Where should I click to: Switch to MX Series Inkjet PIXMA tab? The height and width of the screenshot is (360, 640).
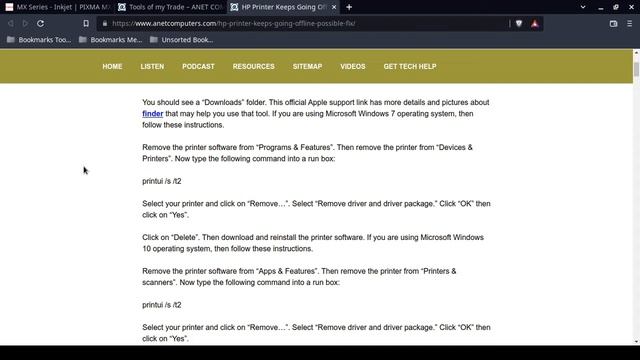58,7
